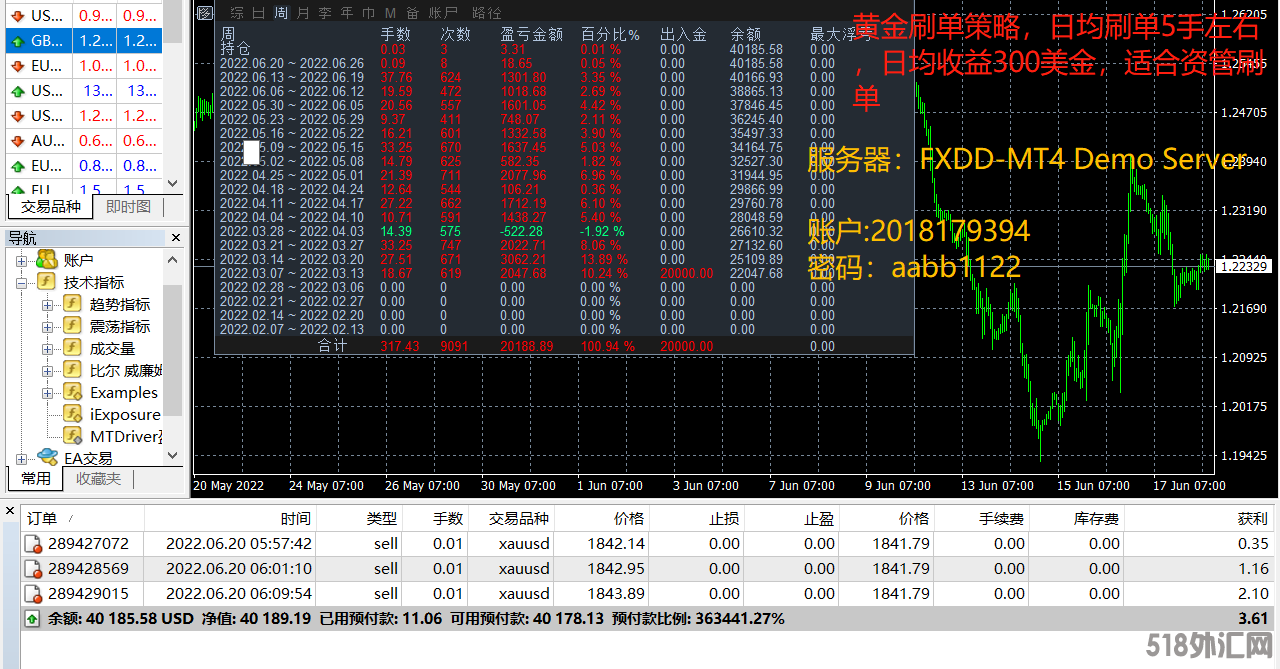This screenshot has width=1280, height=669.
Task: Select the 年 period tab in statistics panel
Action: (347, 13)
